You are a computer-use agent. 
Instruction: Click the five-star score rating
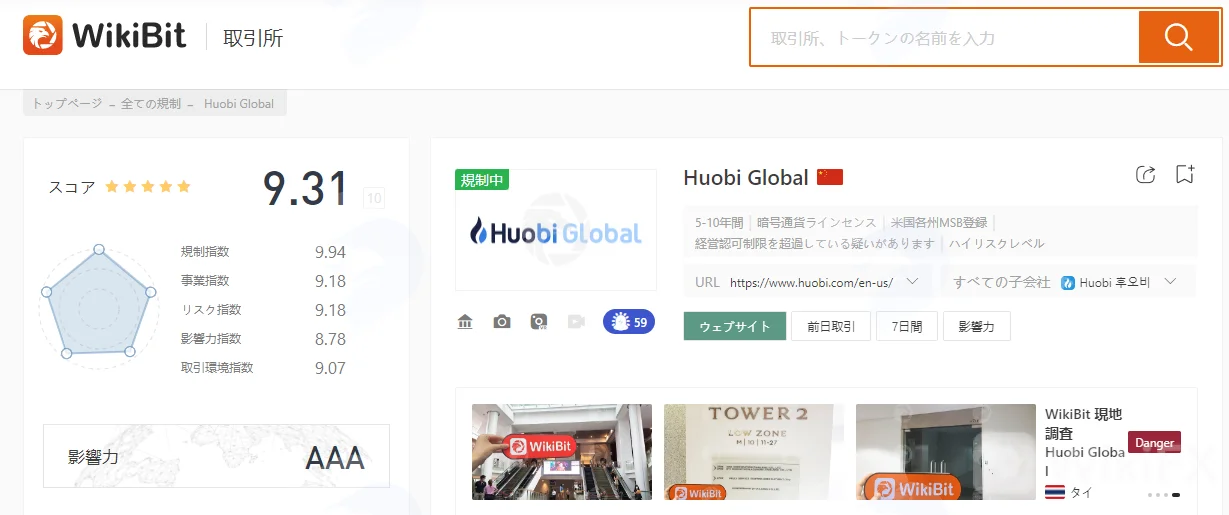(x=148, y=187)
